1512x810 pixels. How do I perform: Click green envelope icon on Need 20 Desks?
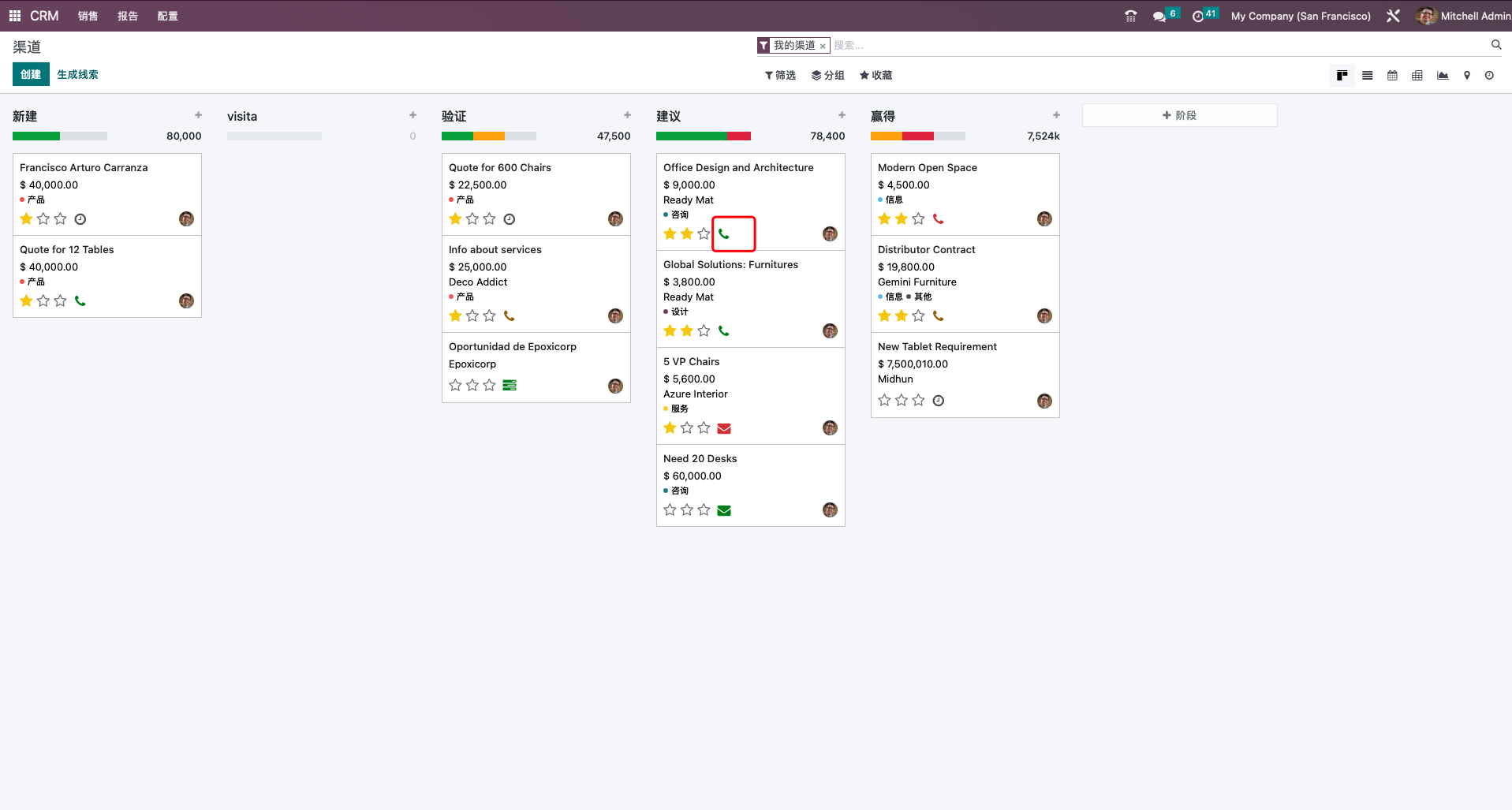(724, 510)
